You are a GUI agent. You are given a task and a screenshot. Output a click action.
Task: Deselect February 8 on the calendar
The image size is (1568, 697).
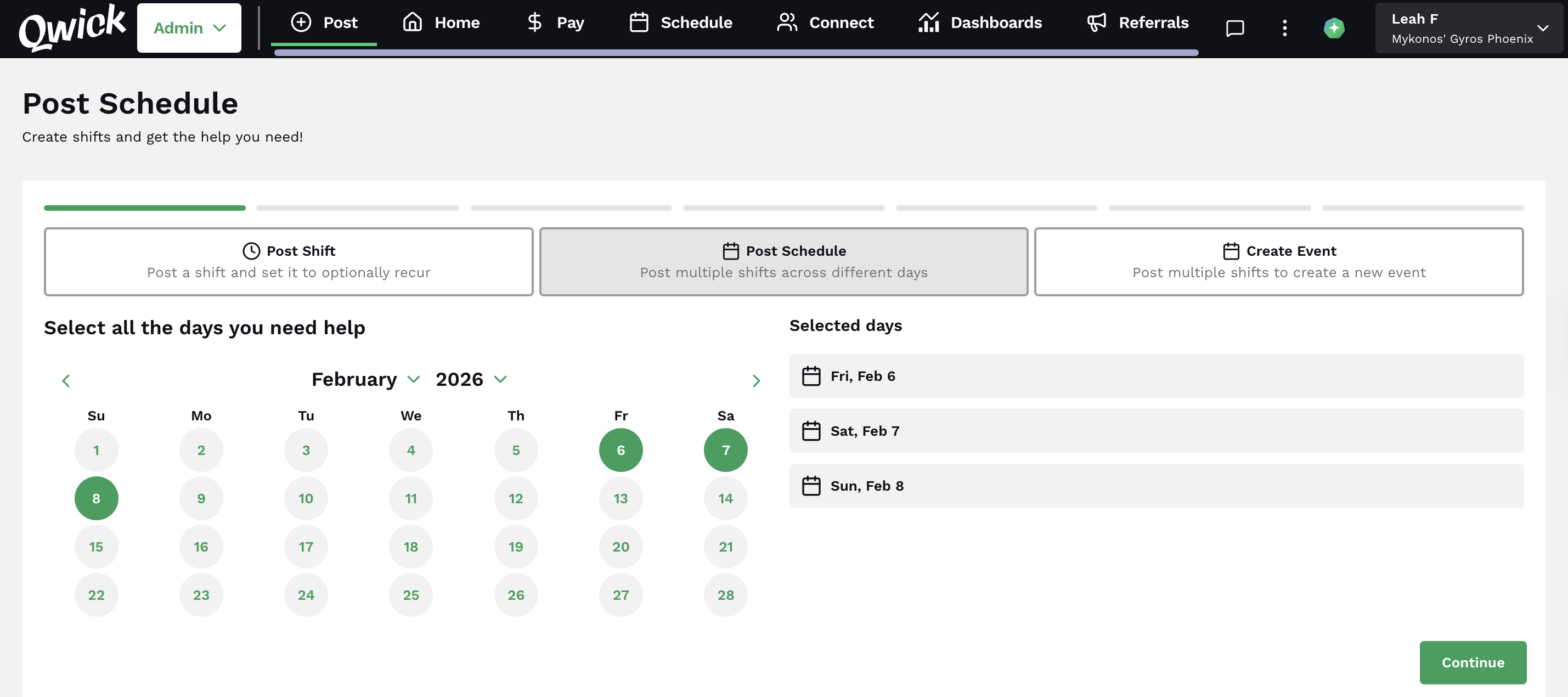96,498
